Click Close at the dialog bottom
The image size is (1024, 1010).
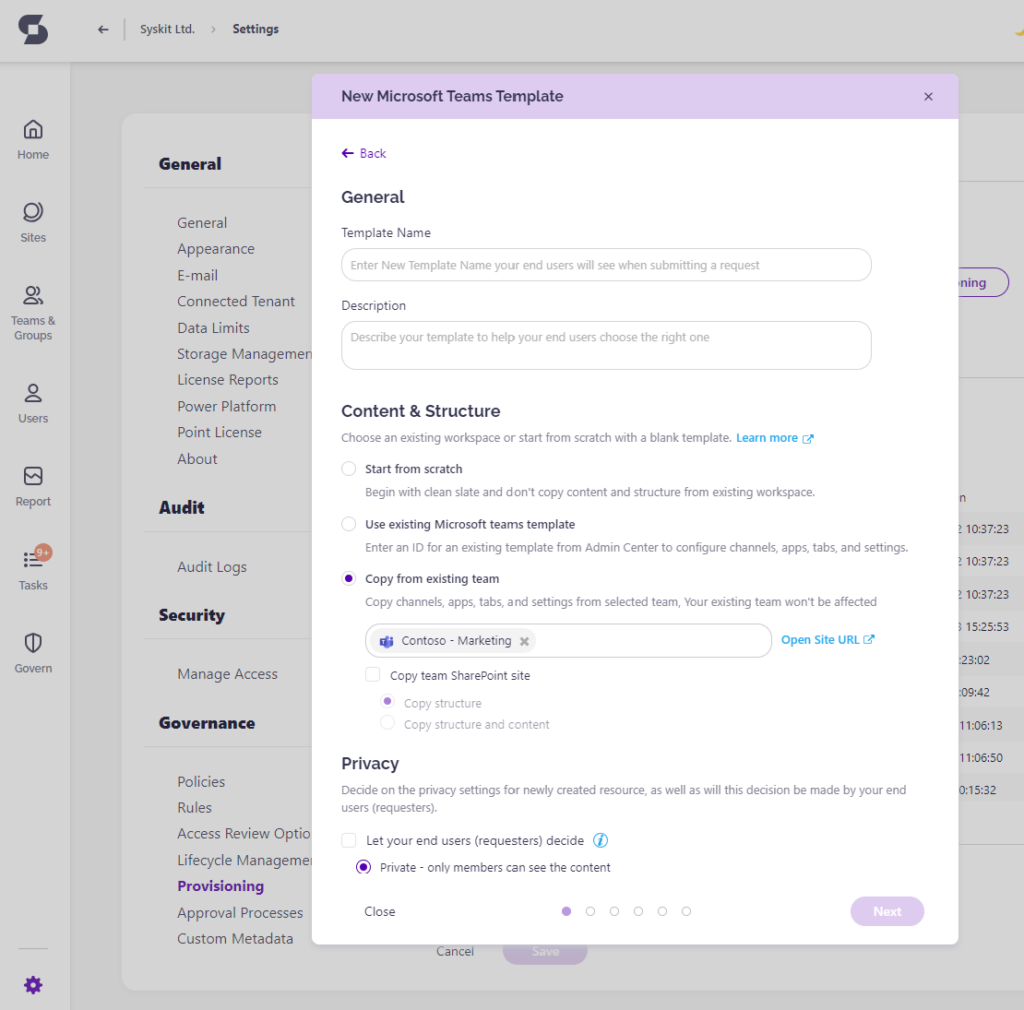(379, 911)
